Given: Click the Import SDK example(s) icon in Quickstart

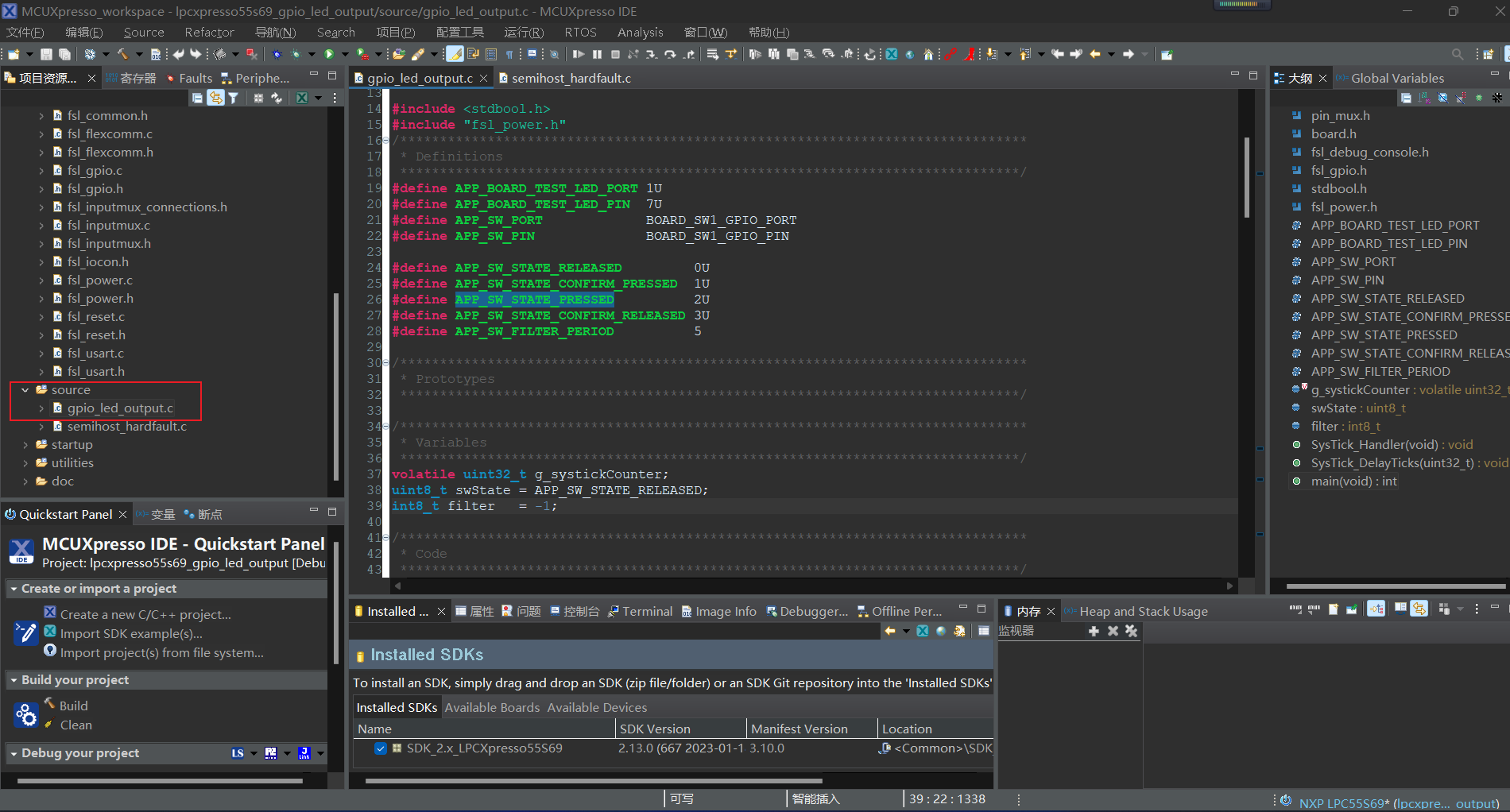Looking at the screenshot, I should click(50, 631).
